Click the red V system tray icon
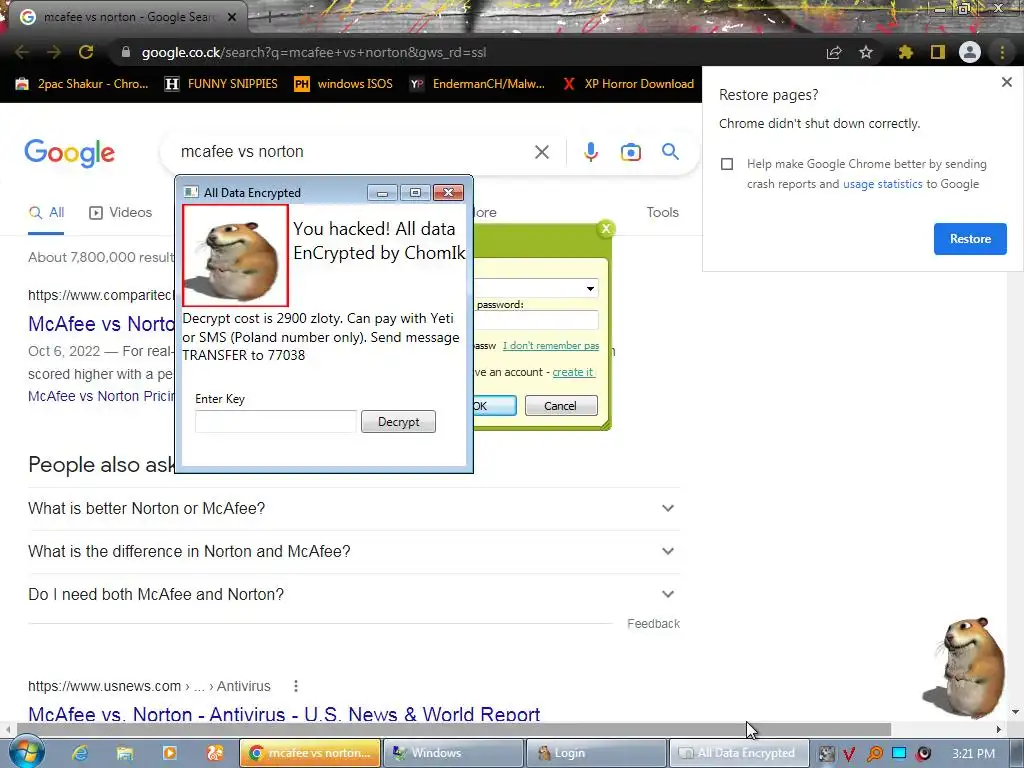The image size is (1024, 768). coord(849,754)
